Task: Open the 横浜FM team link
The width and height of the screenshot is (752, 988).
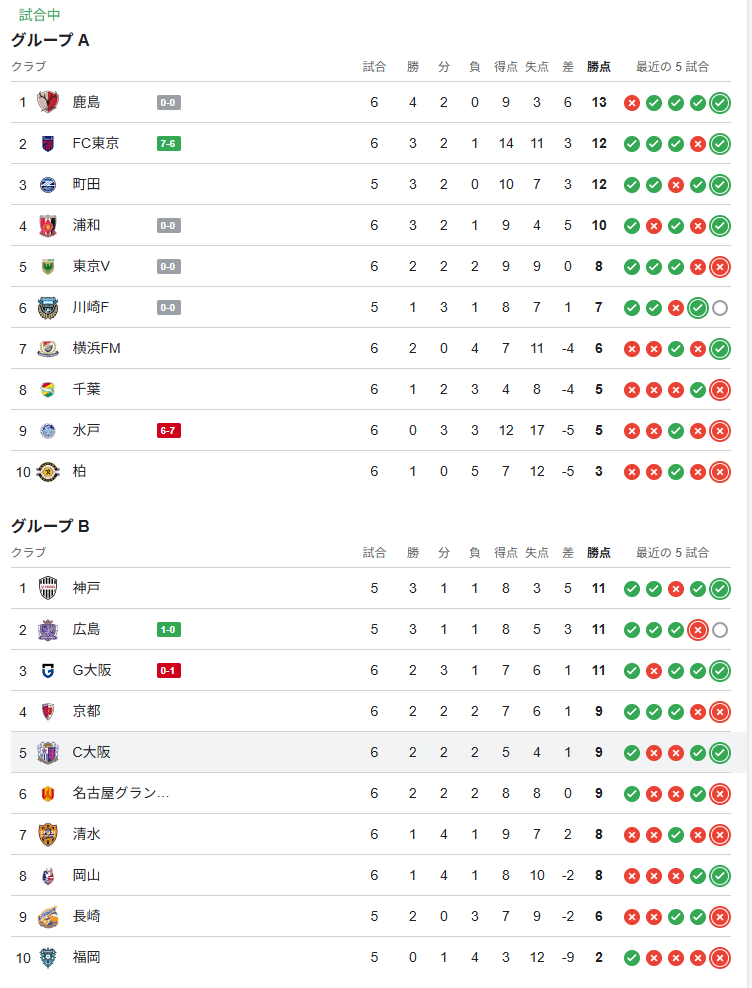Action: (96, 348)
